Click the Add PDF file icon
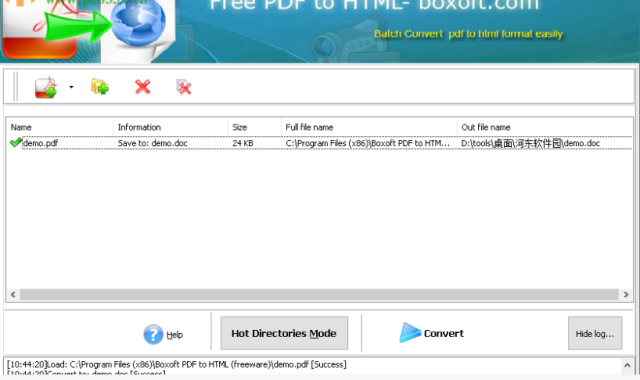Screen dimensions: 640x380 click(x=45, y=87)
